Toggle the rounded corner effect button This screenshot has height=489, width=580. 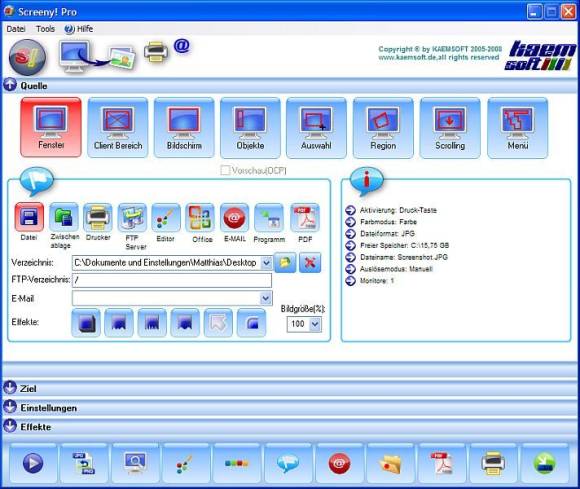click(252, 323)
